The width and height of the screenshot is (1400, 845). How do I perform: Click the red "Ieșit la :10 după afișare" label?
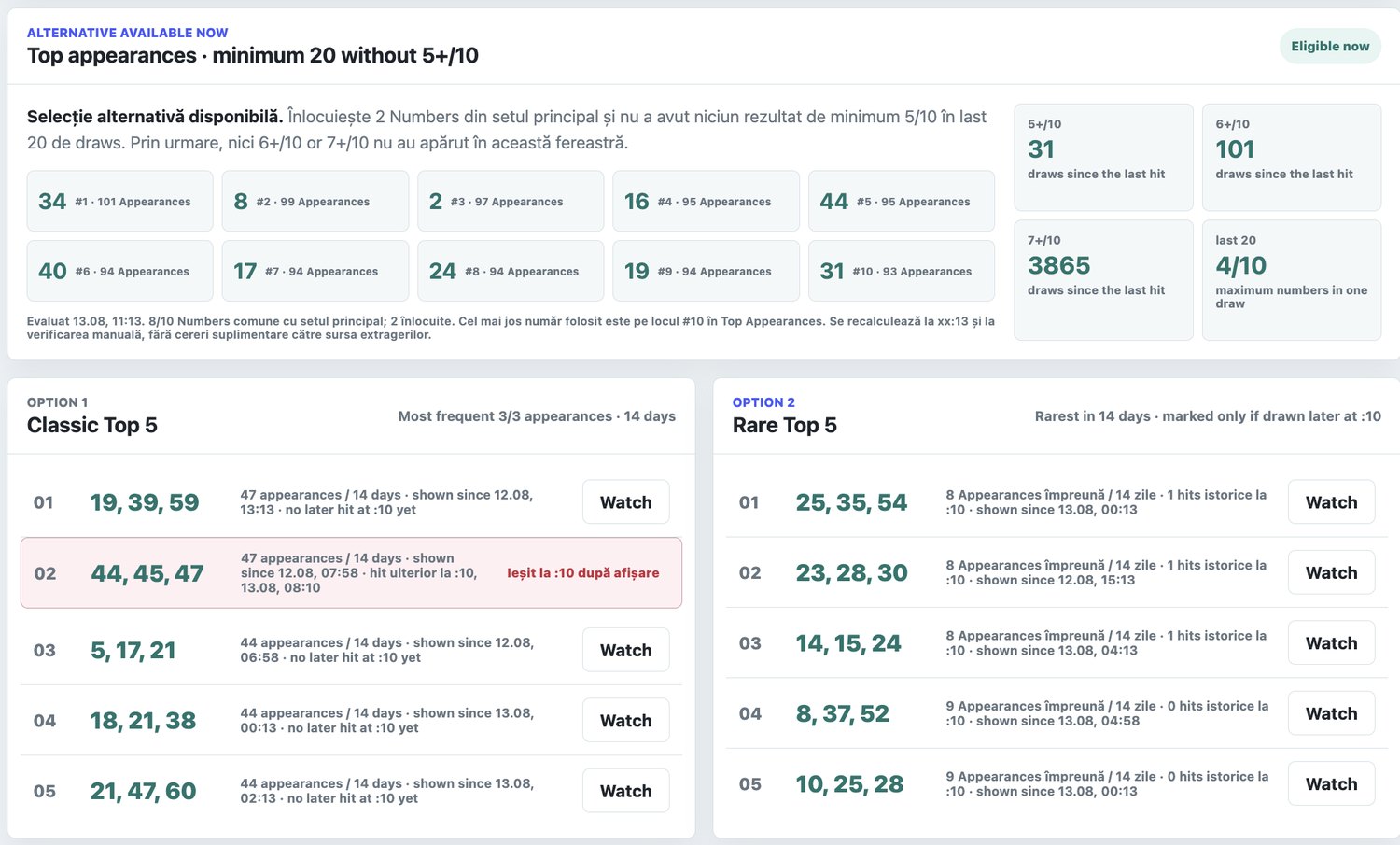pos(583,573)
